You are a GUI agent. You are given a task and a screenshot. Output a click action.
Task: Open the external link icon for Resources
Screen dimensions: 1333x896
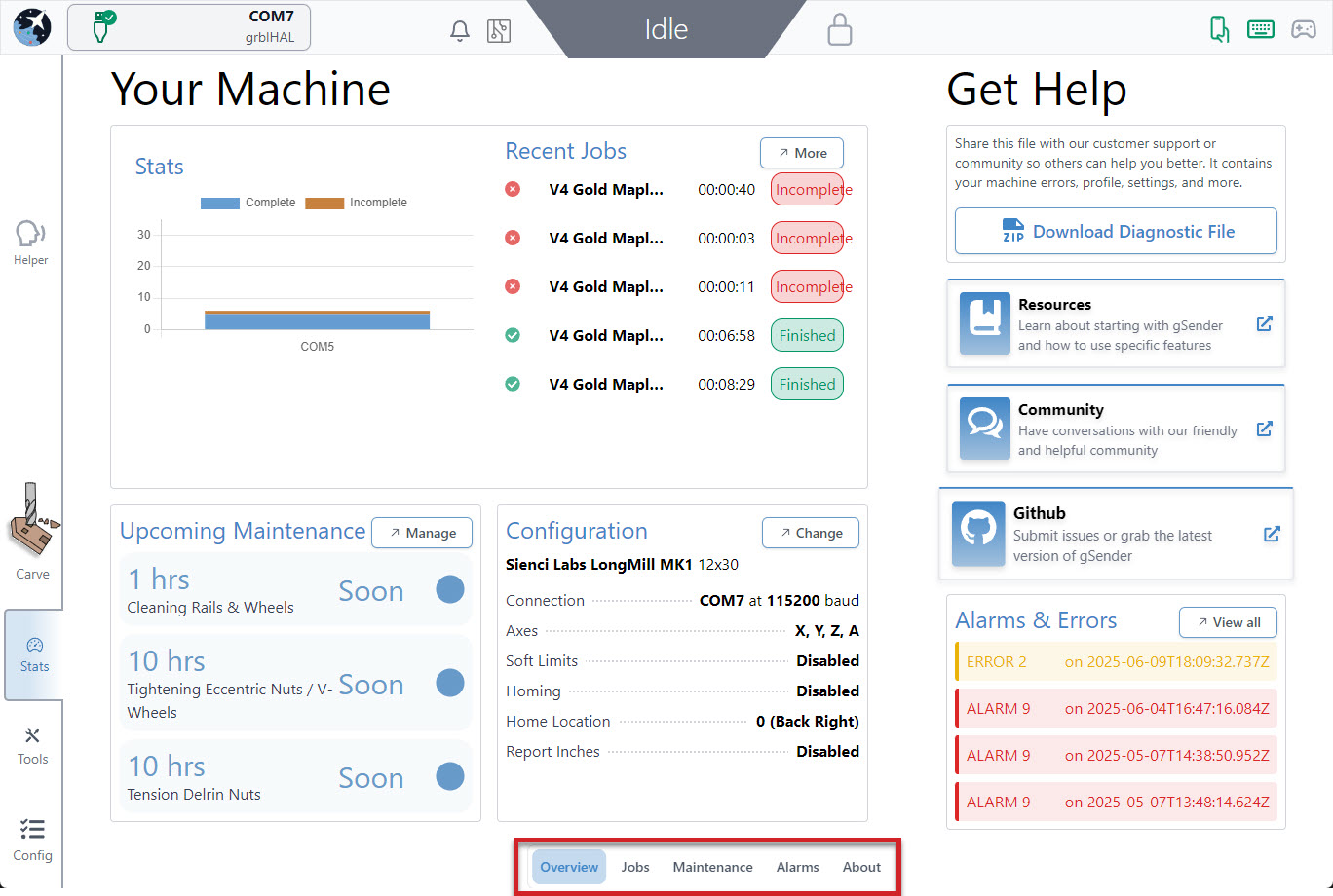coord(1264,323)
